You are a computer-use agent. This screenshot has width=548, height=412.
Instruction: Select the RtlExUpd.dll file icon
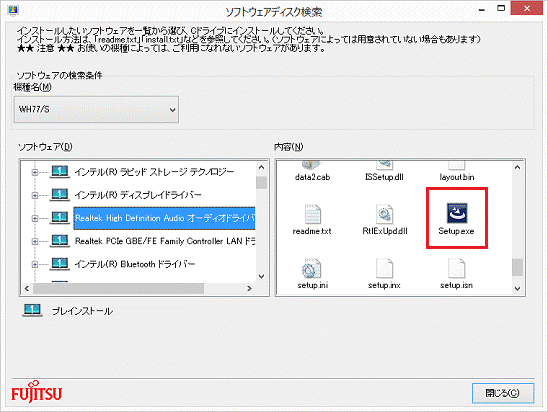point(384,214)
